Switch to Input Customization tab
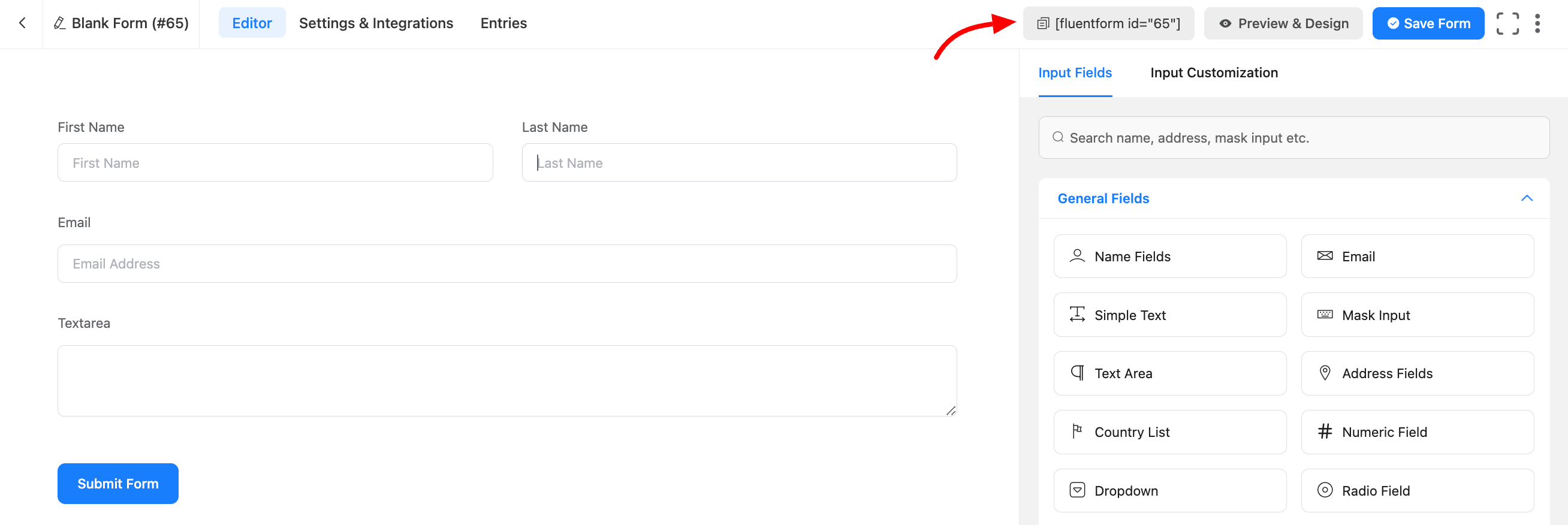The width and height of the screenshot is (1568, 525). click(x=1214, y=73)
